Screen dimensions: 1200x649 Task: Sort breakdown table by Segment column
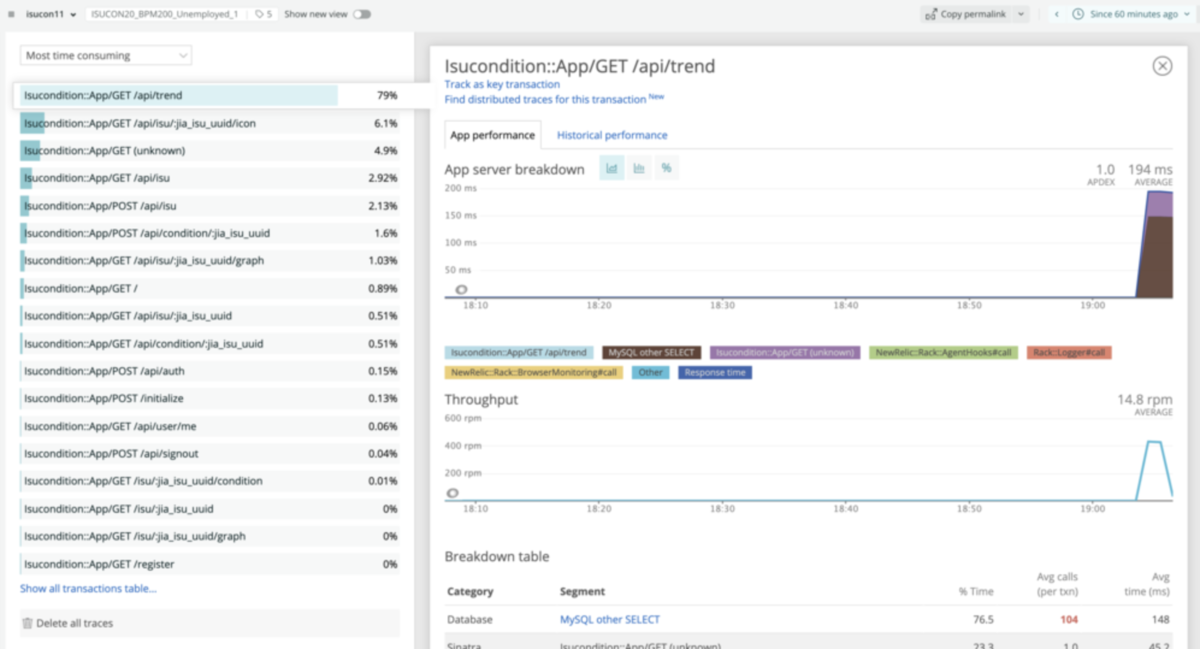click(582, 592)
